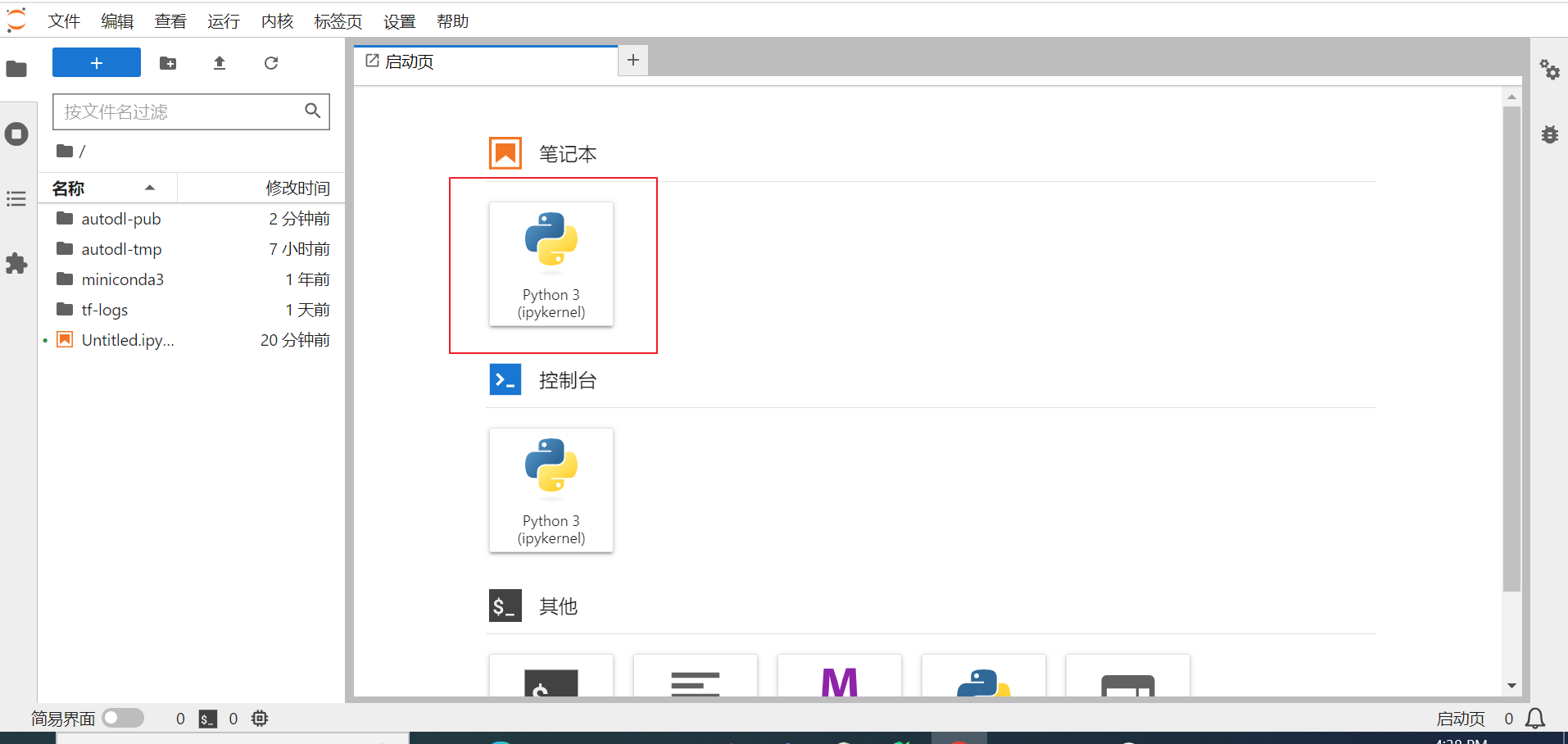Create a new Markdown file from 其他
This screenshot has width=1568, height=744.
click(840, 676)
